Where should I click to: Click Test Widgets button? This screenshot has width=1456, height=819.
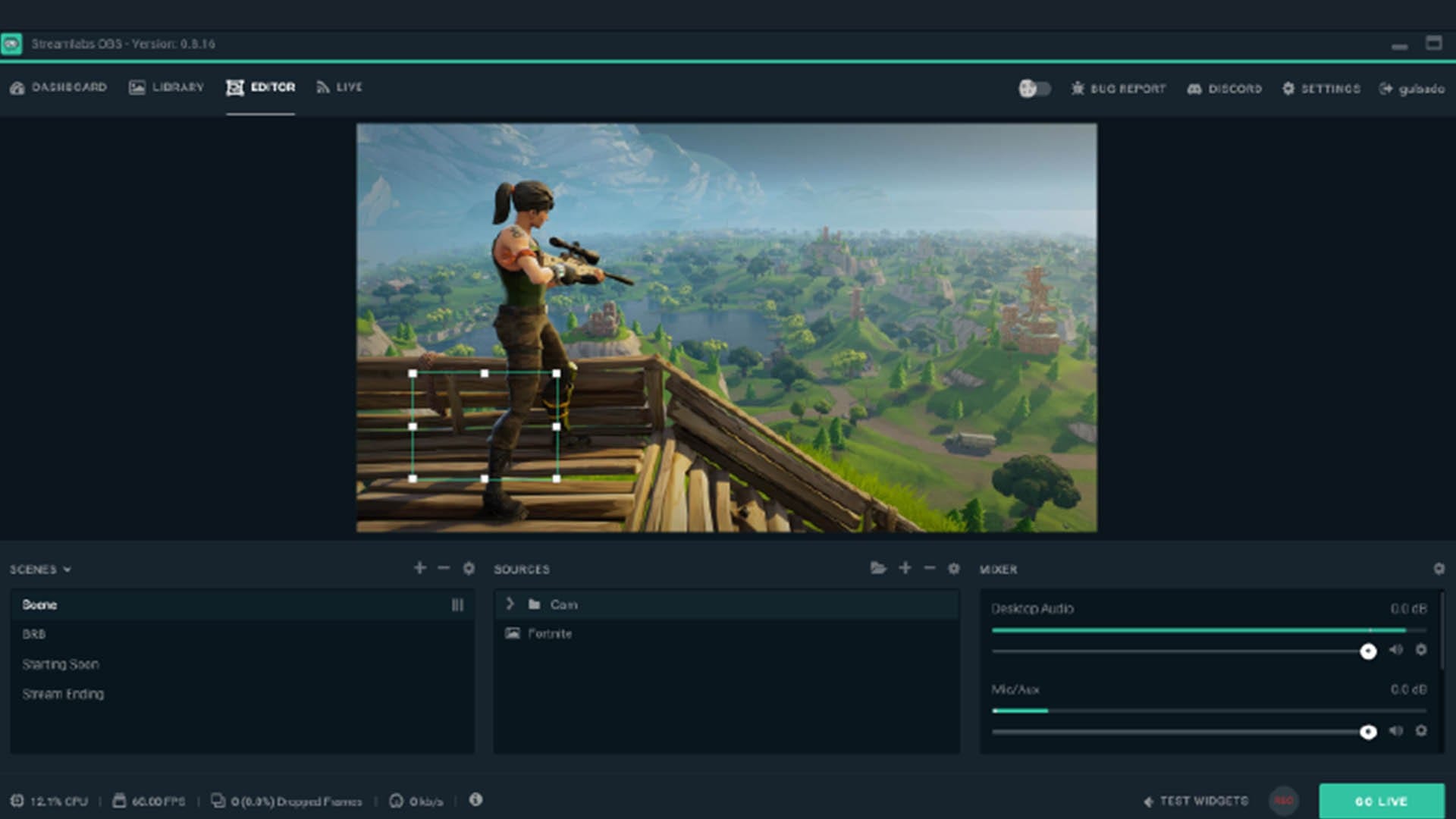[x=1196, y=801]
